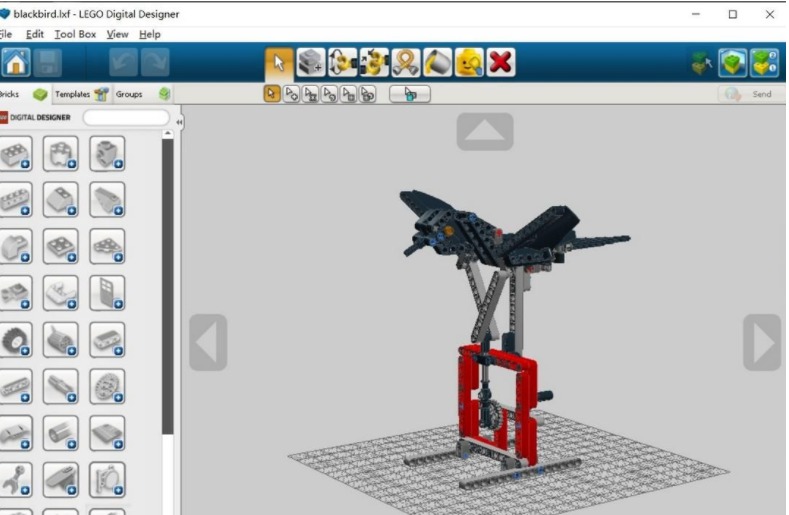Expand the gear wheel brick category
The image size is (789, 515).
16,340
